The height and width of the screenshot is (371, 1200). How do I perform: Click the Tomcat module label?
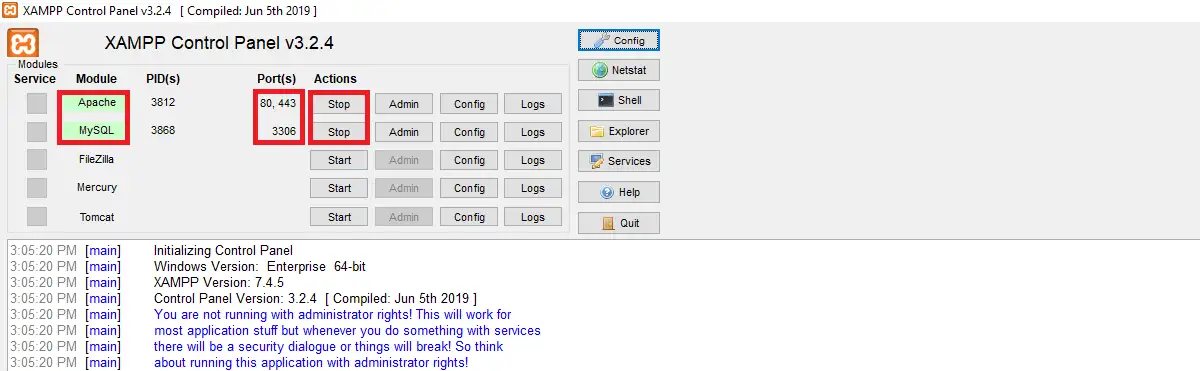97,216
